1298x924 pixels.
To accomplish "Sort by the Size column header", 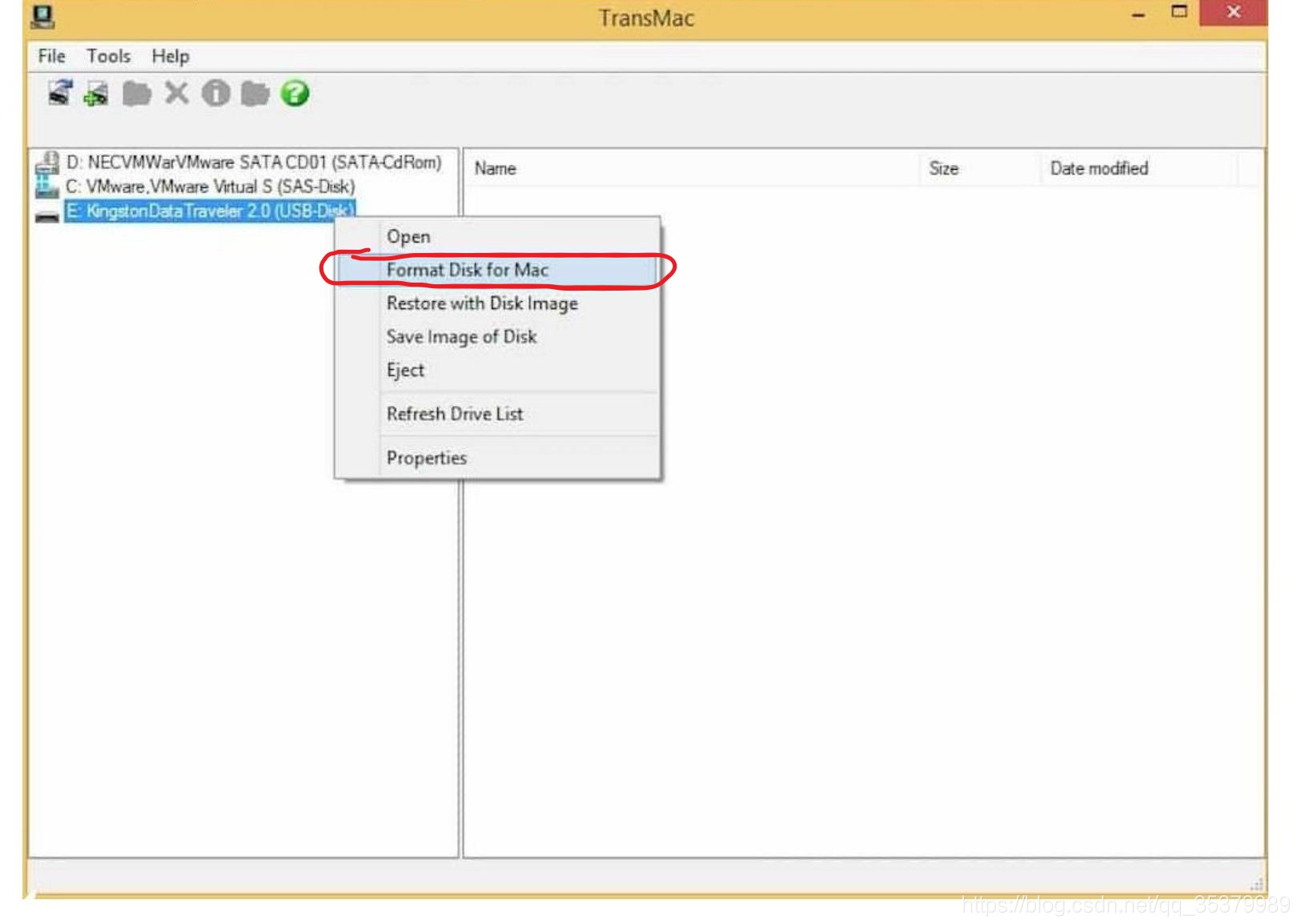I will pos(979,168).
